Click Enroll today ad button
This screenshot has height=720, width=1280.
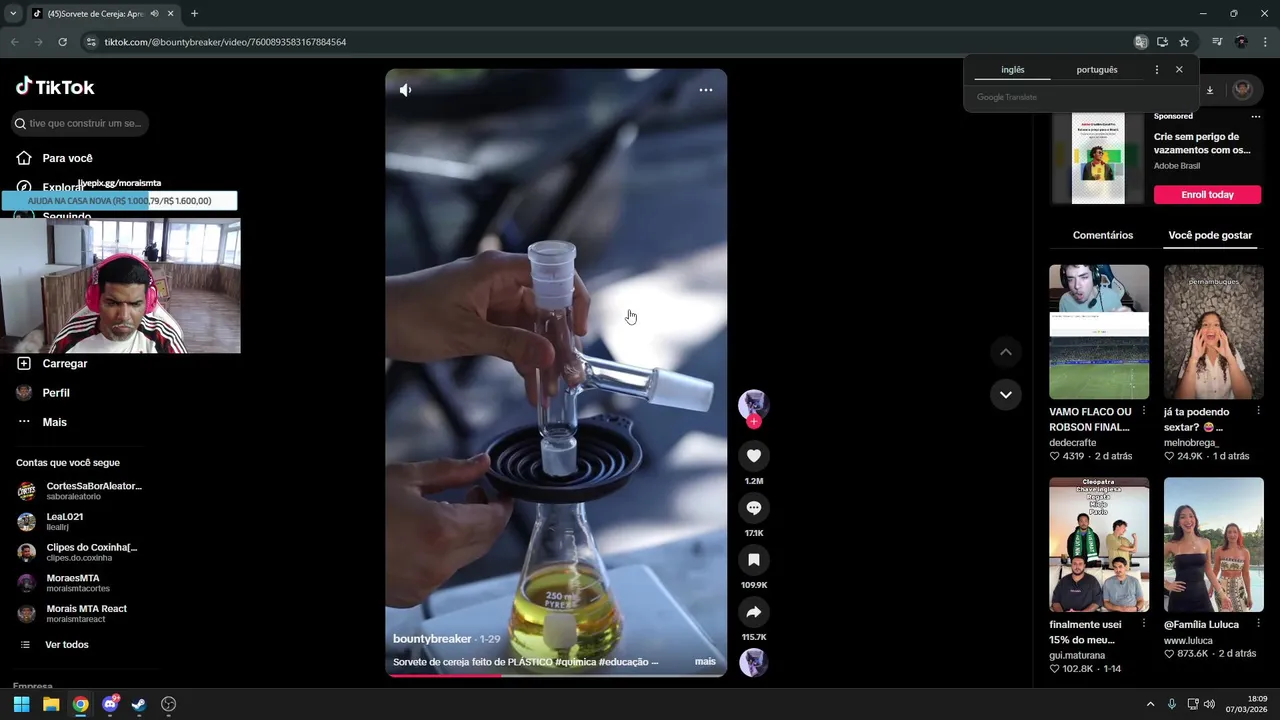coord(1207,195)
